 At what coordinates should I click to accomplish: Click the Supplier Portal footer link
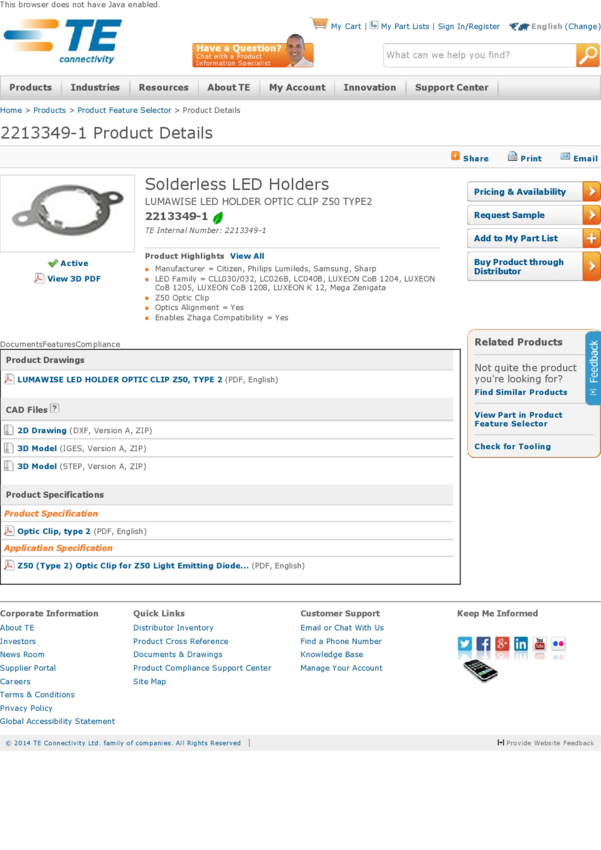point(28,668)
